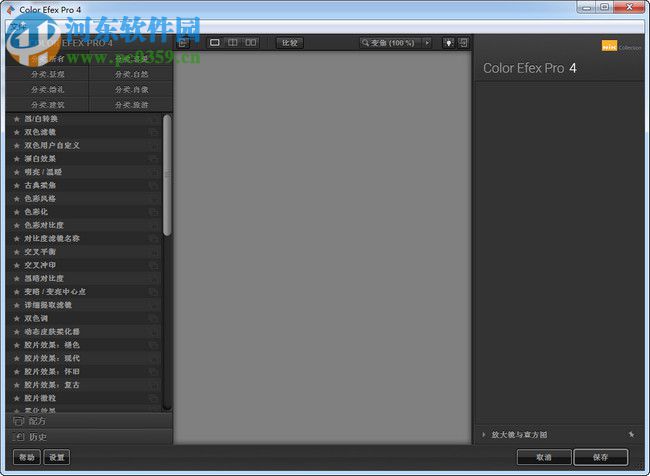
Task: Open the 设置 settings button
Action: [x=57, y=457]
